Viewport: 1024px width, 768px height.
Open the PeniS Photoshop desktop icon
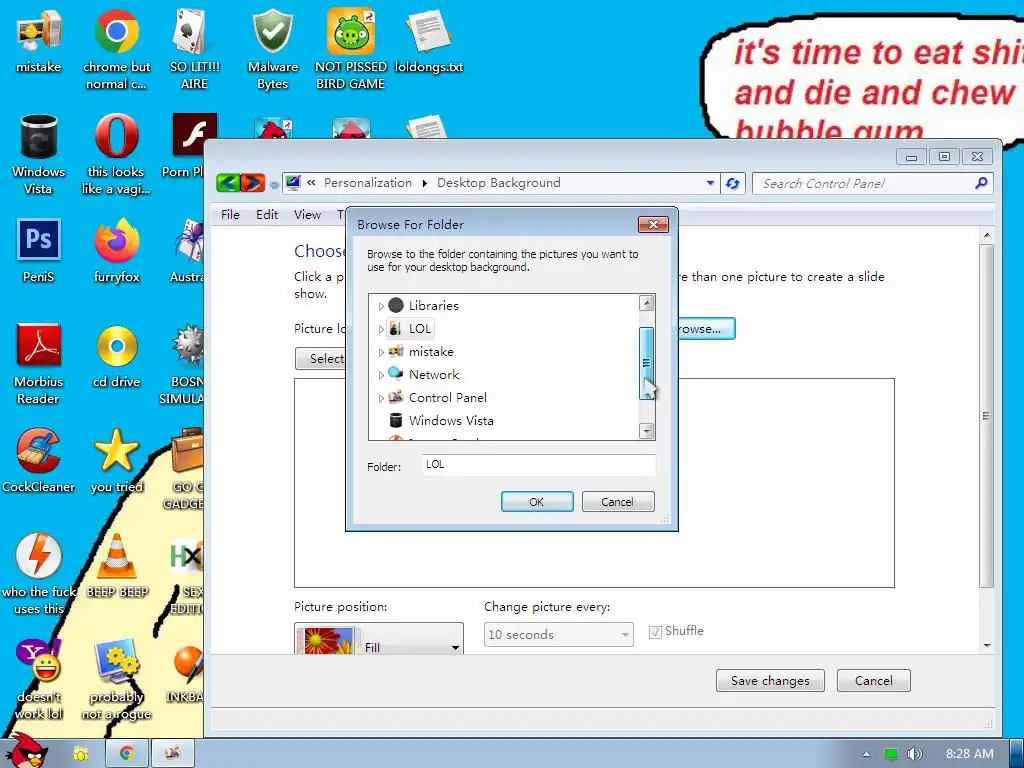(x=39, y=251)
